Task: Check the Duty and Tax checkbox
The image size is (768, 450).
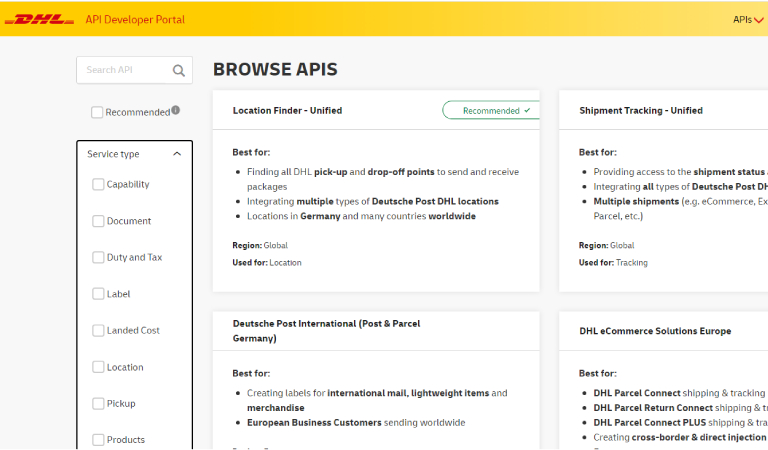Action: [98, 257]
